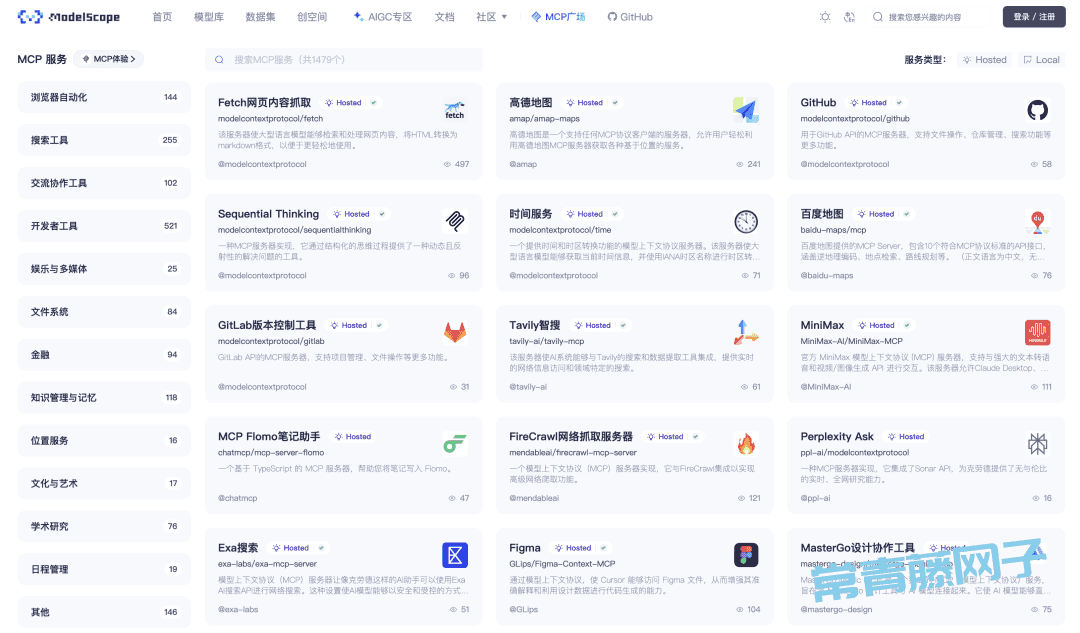The height and width of the screenshot is (633, 1080).
Task: Click @baidu-maps author text
Action: [x=827, y=276]
